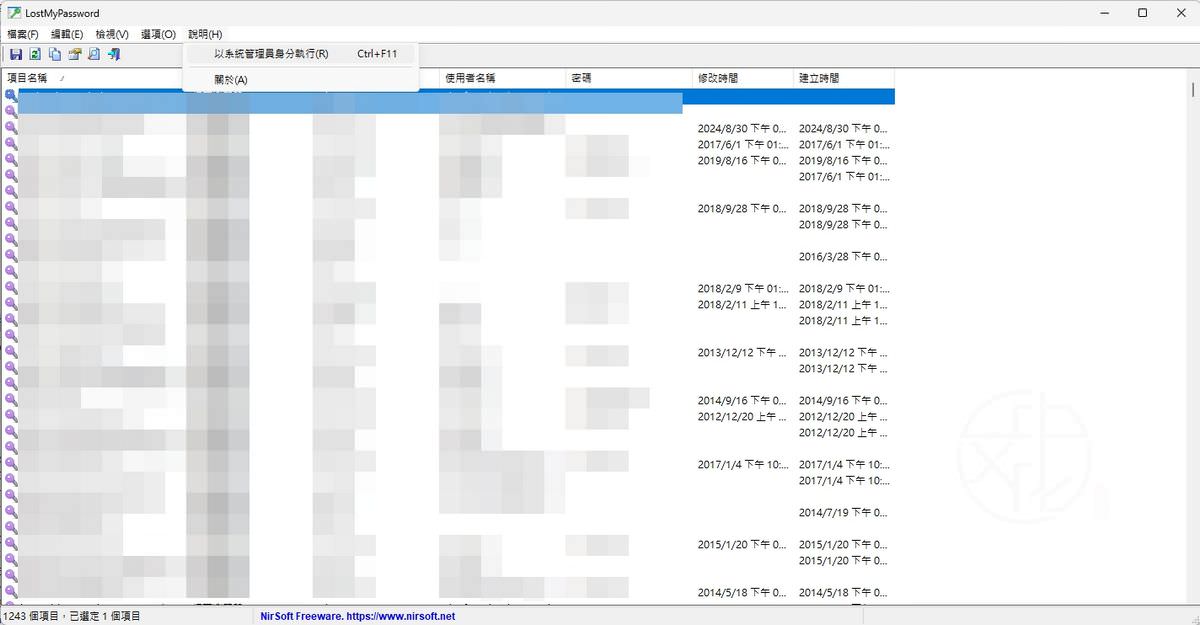Open the 編輯(E) menu
This screenshot has width=1200, height=625.
[x=67, y=35]
